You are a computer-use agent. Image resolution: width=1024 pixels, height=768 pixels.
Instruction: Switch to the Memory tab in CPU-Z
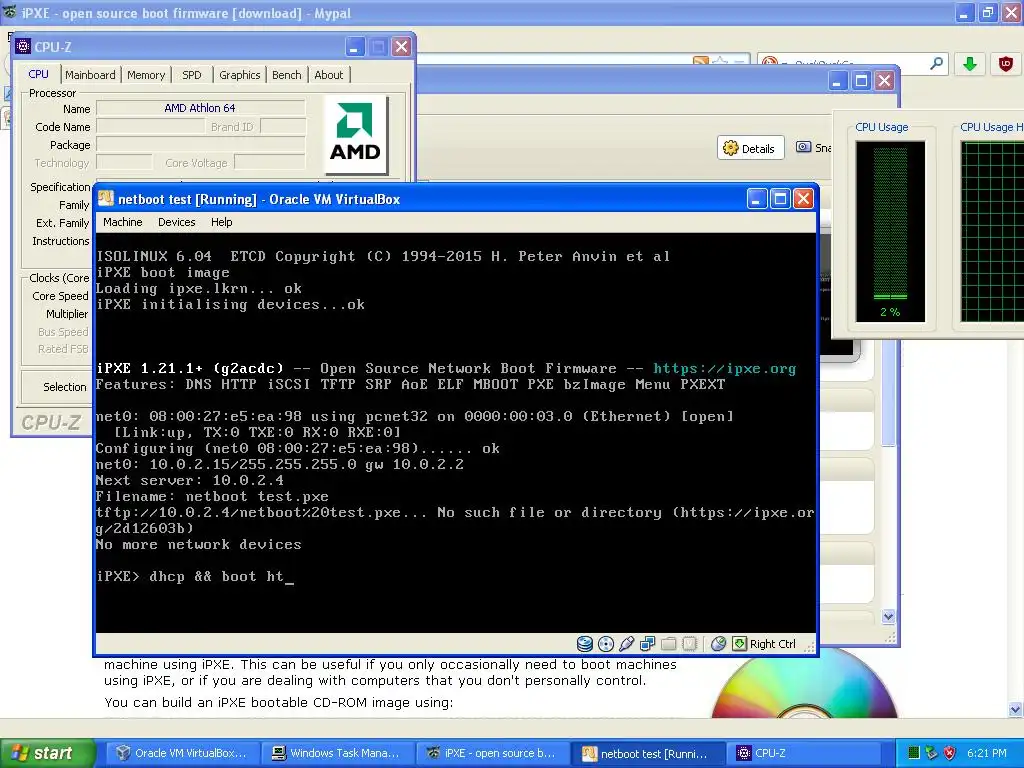(146, 75)
